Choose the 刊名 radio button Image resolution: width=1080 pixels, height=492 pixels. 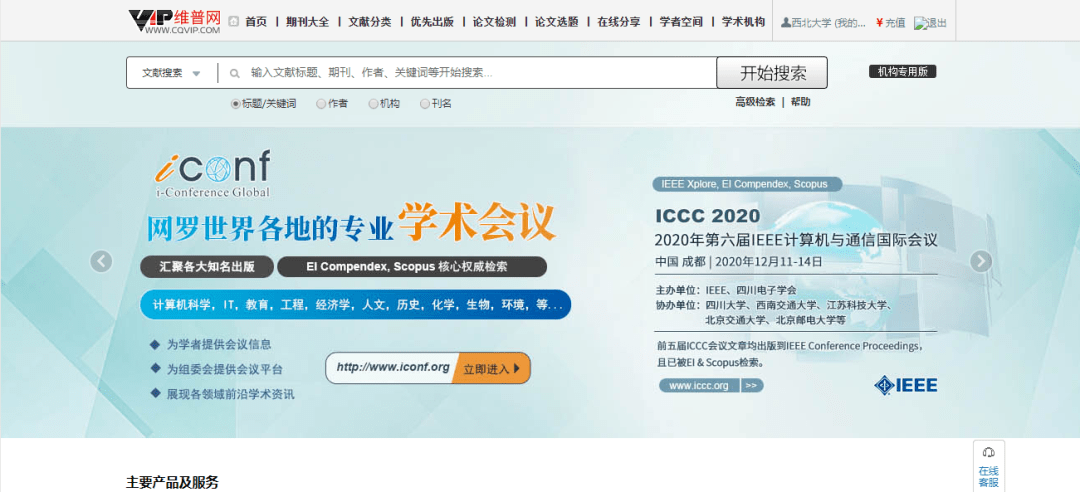425,103
